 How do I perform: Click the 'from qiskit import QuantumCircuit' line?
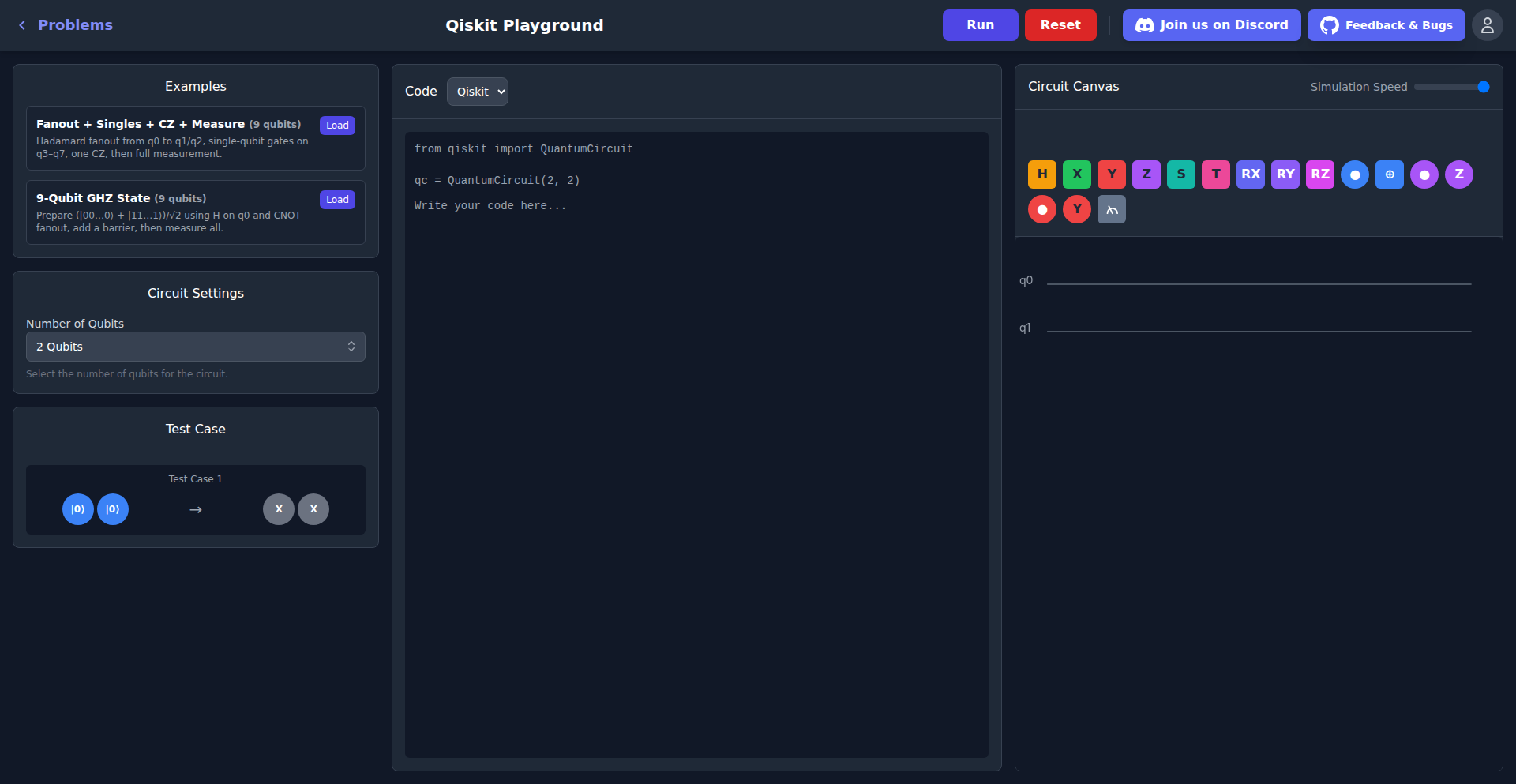pos(523,149)
